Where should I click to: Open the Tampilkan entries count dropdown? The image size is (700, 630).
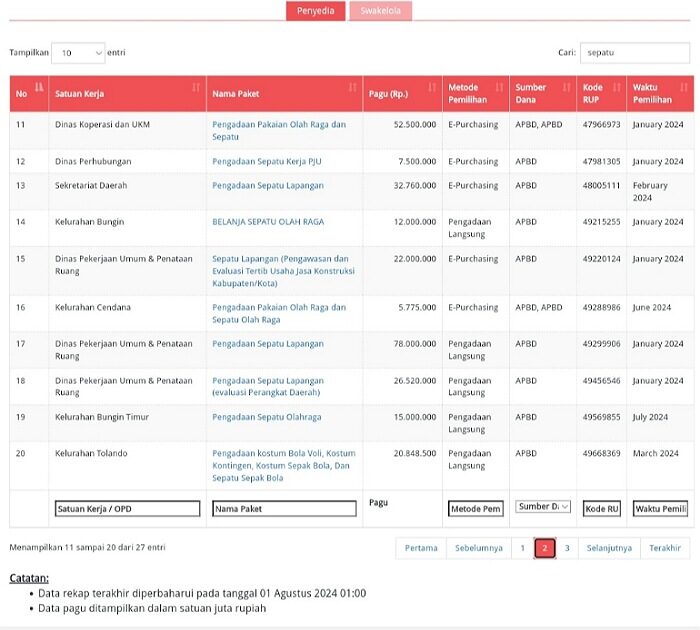[x=78, y=53]
